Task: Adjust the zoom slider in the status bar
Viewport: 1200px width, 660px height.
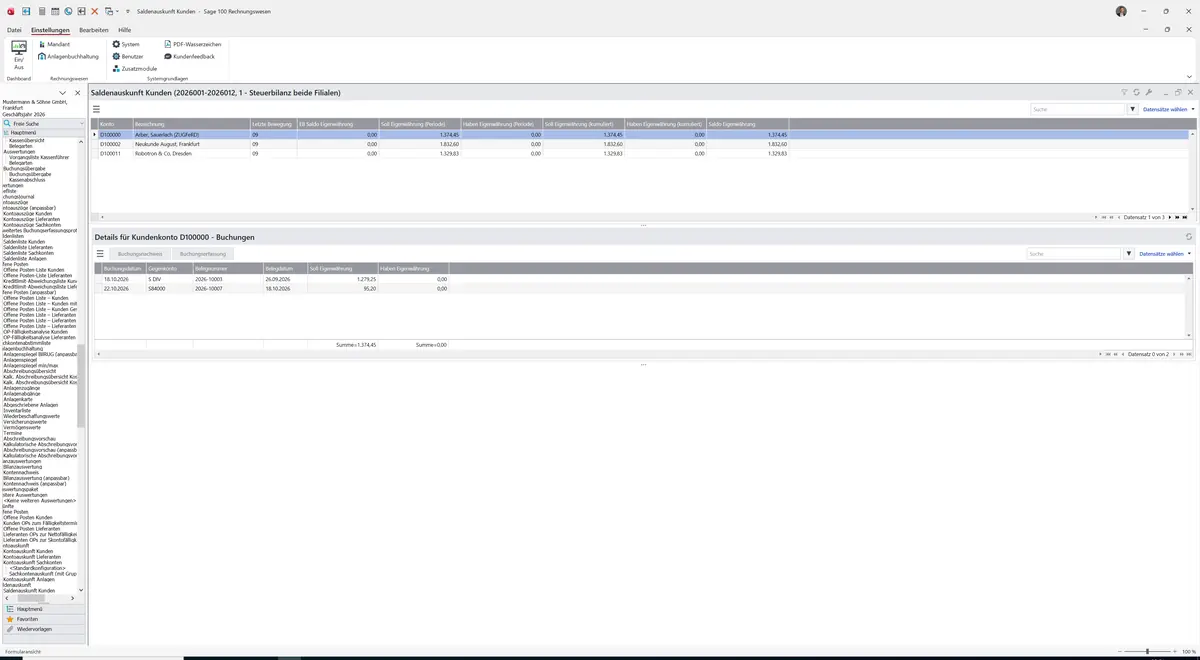Action: pos(1147,651)
